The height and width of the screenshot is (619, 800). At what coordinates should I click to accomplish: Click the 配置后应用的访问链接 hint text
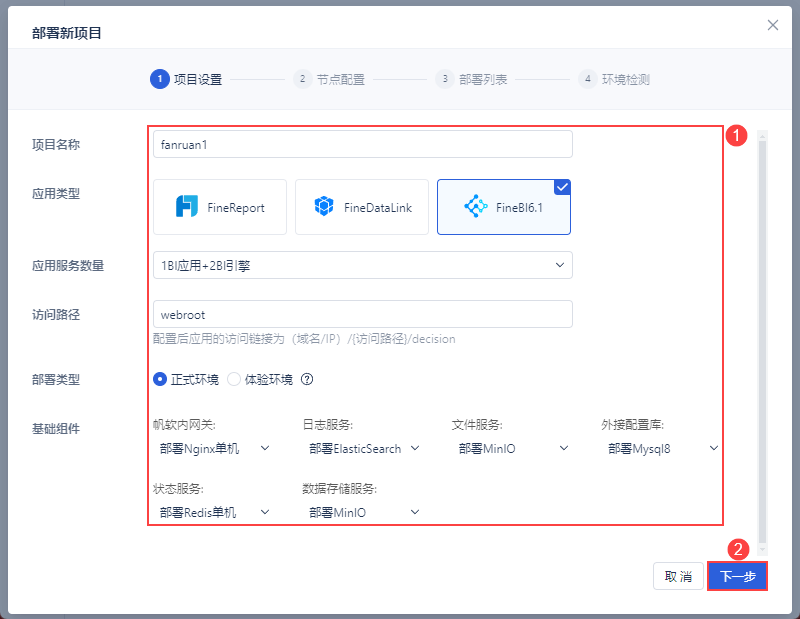coord(304,339)
